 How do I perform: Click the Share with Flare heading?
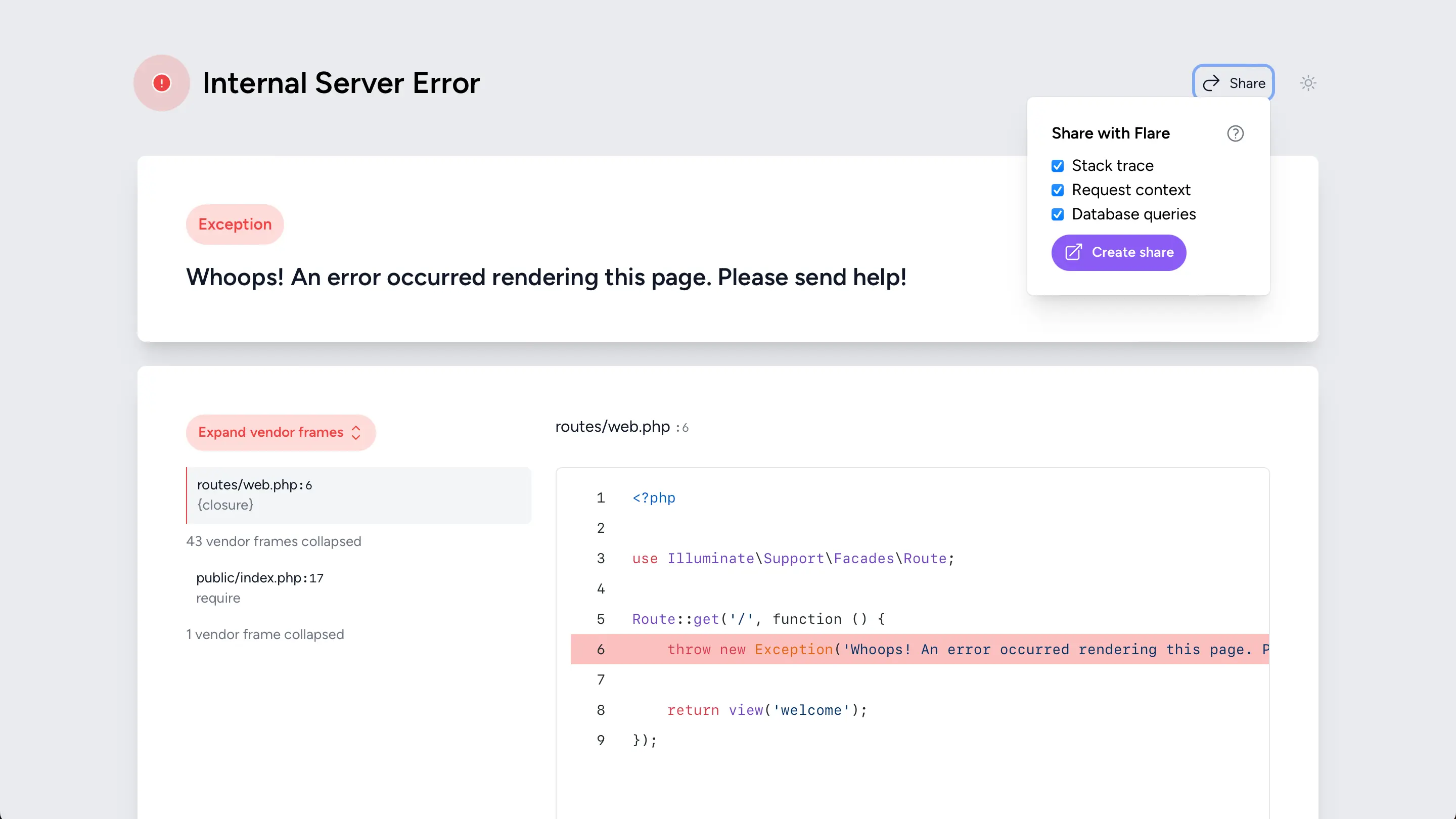click(1110, 133)
